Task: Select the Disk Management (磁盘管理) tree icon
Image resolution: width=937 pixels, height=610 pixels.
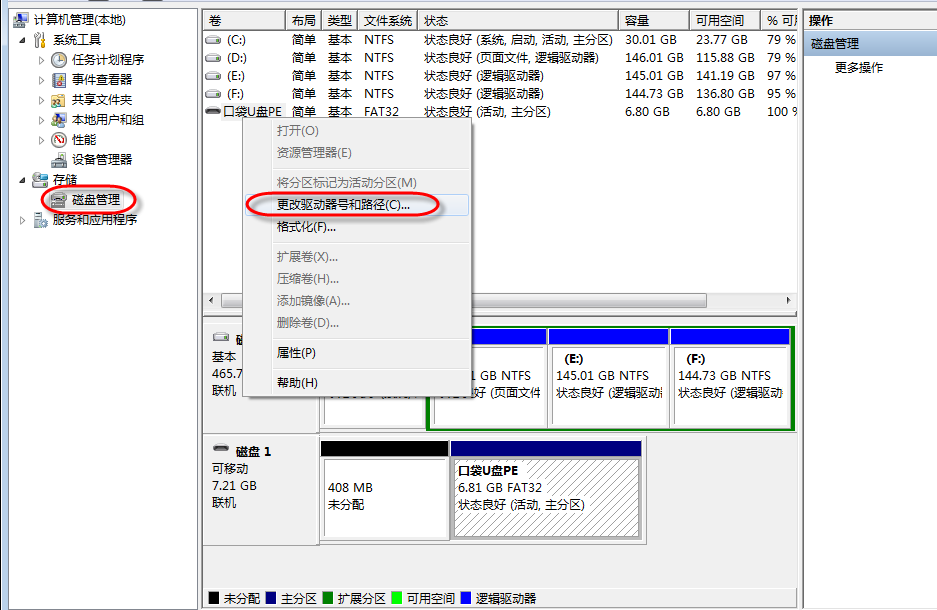Action: point(59,200)
